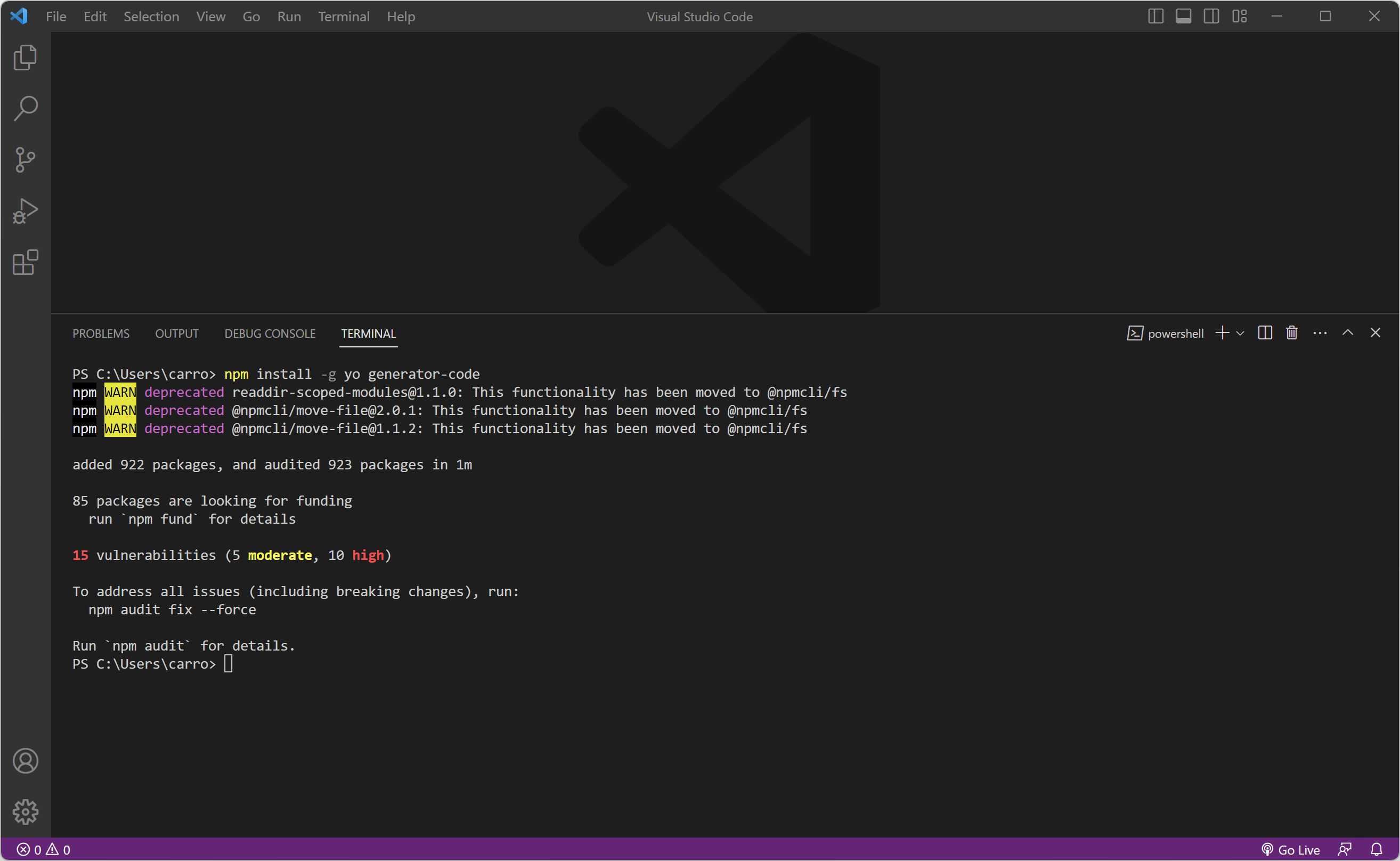The width and height of the screenshot is (1400, 861).
Task: Click the terminal prompt input area
Action: [x=229, y=664]
